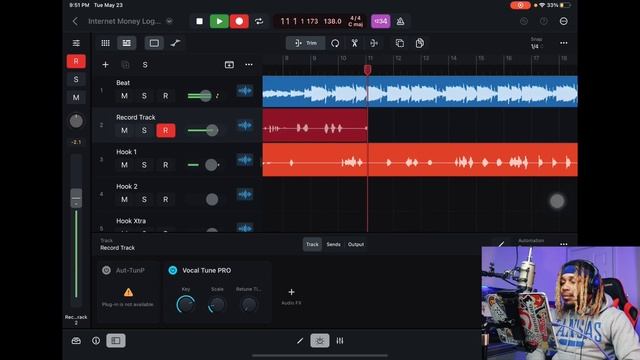The height and width of the screenshot is (360, 640).
Task: Open track header ellipsis menu
Action: (249, 64)
